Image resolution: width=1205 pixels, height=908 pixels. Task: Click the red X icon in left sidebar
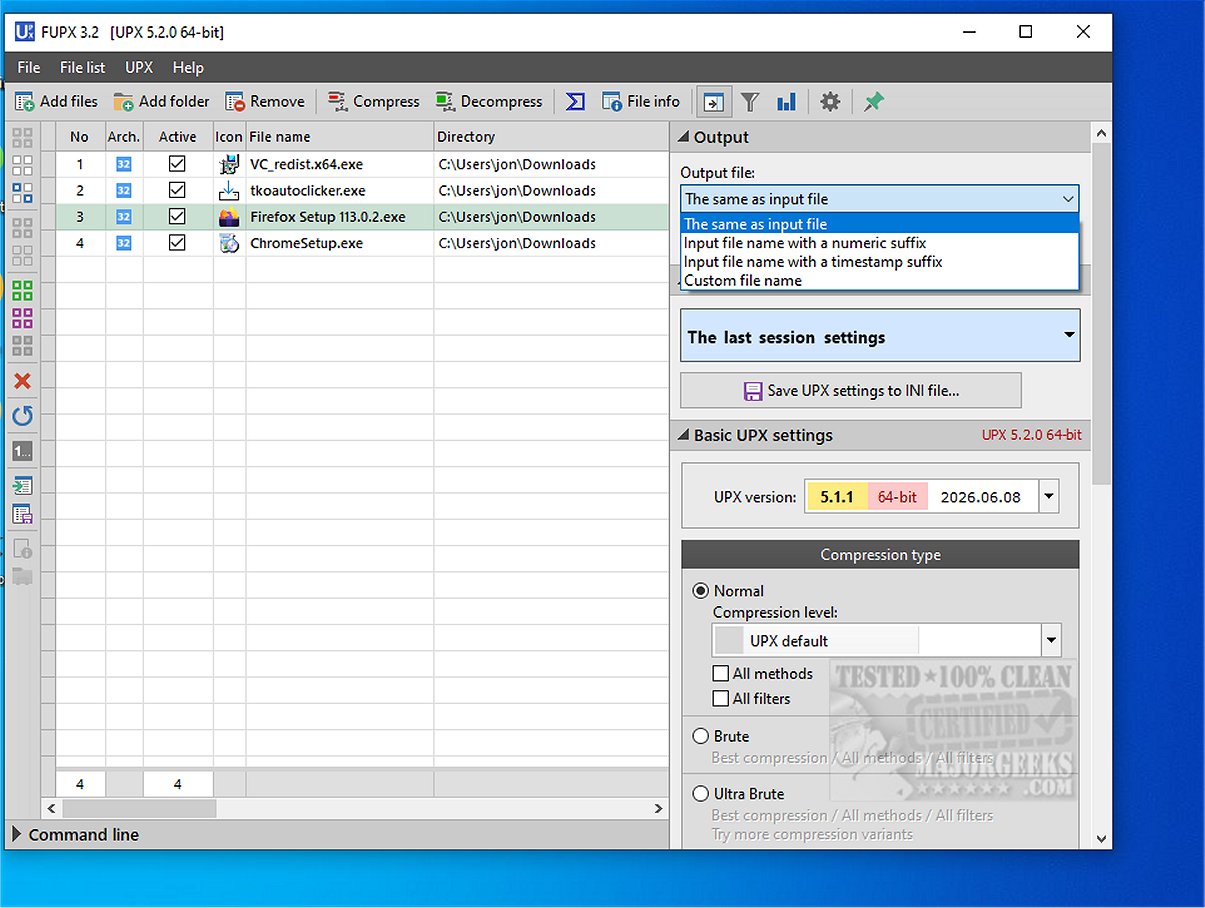(22, 381)
